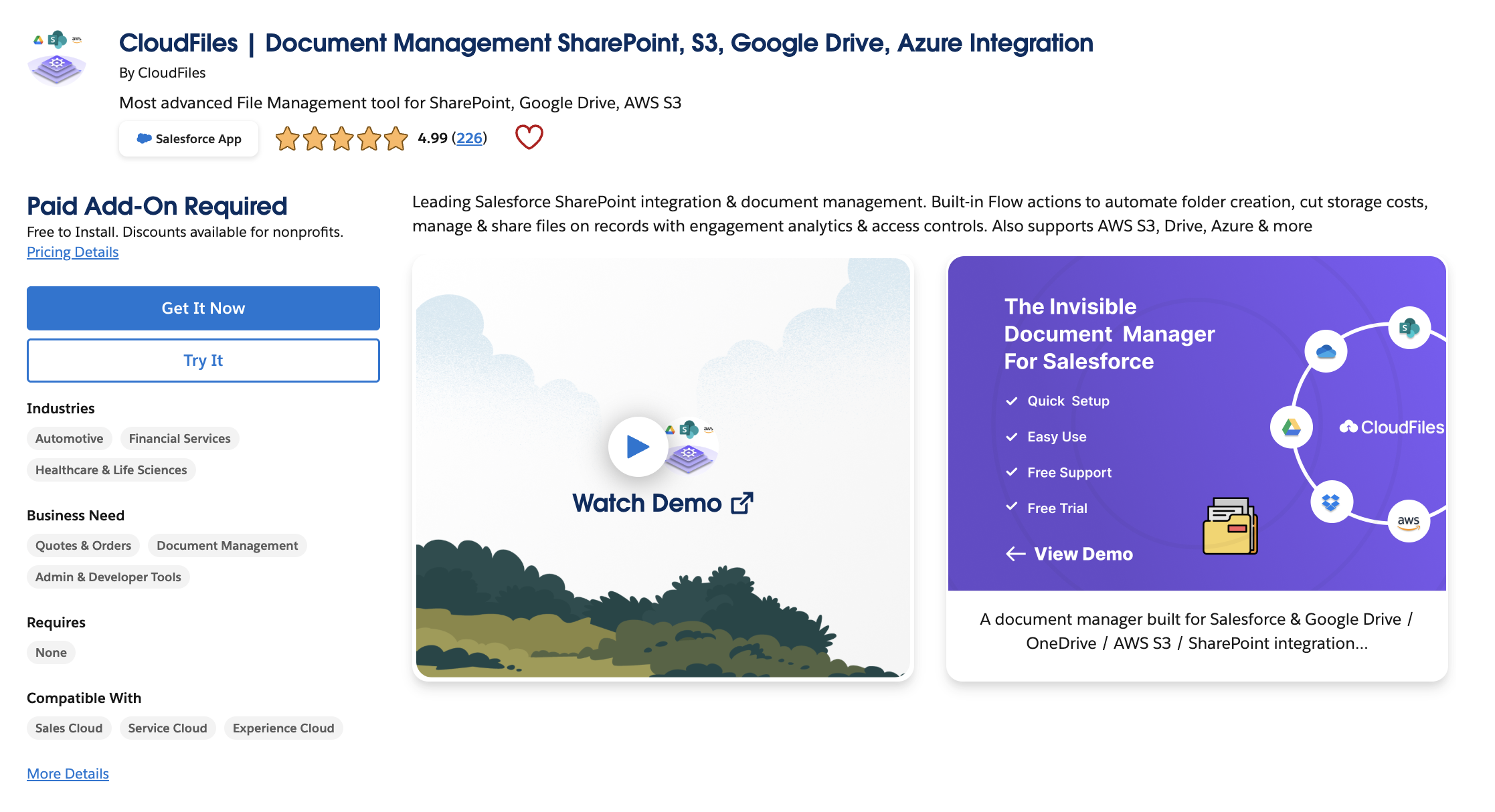This screenshot has width=1495, height=812.
Task: Click View Demo in purple banner
Action: point(1083,554)
